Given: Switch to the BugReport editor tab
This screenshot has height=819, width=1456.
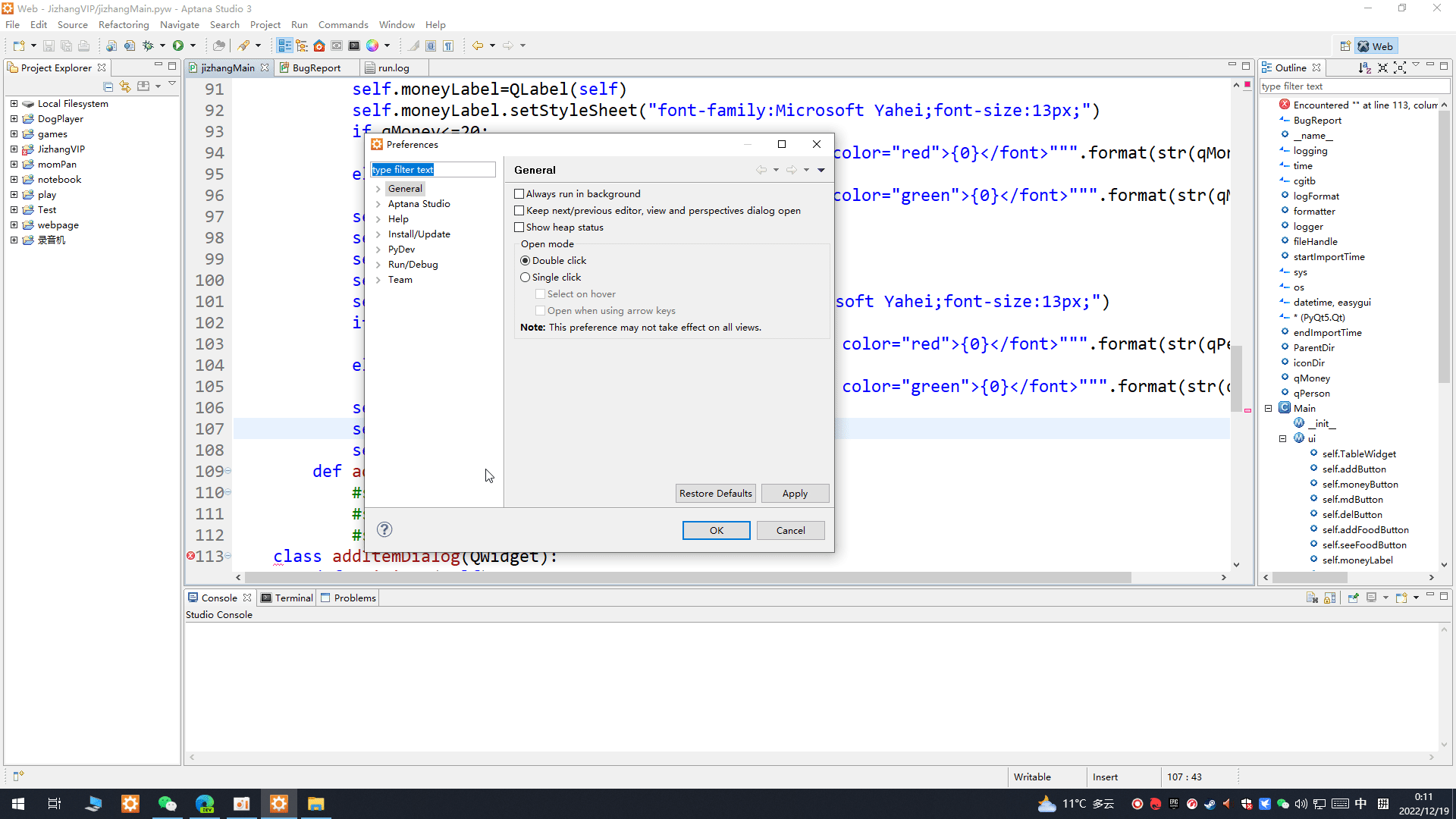Looking at the screenshot, I should pos(310,67).
